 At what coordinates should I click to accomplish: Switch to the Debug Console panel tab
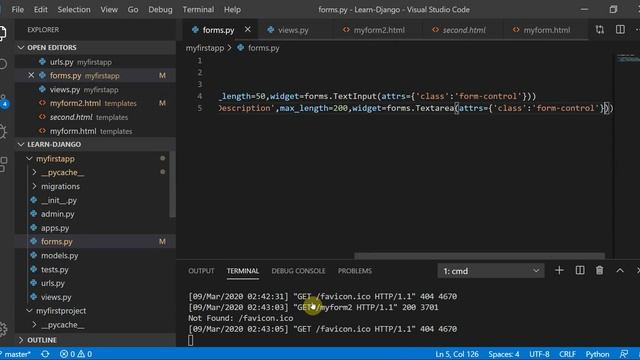298,271
